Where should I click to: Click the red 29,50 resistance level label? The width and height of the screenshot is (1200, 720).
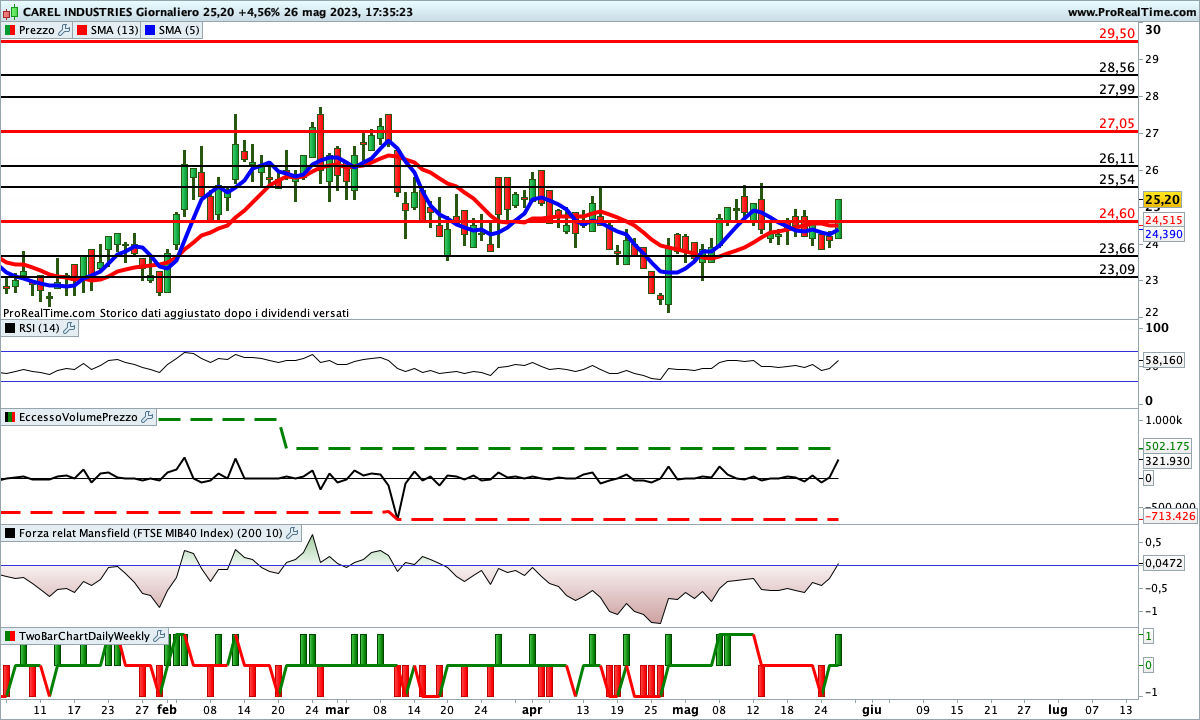click(x=1117, y=33)
